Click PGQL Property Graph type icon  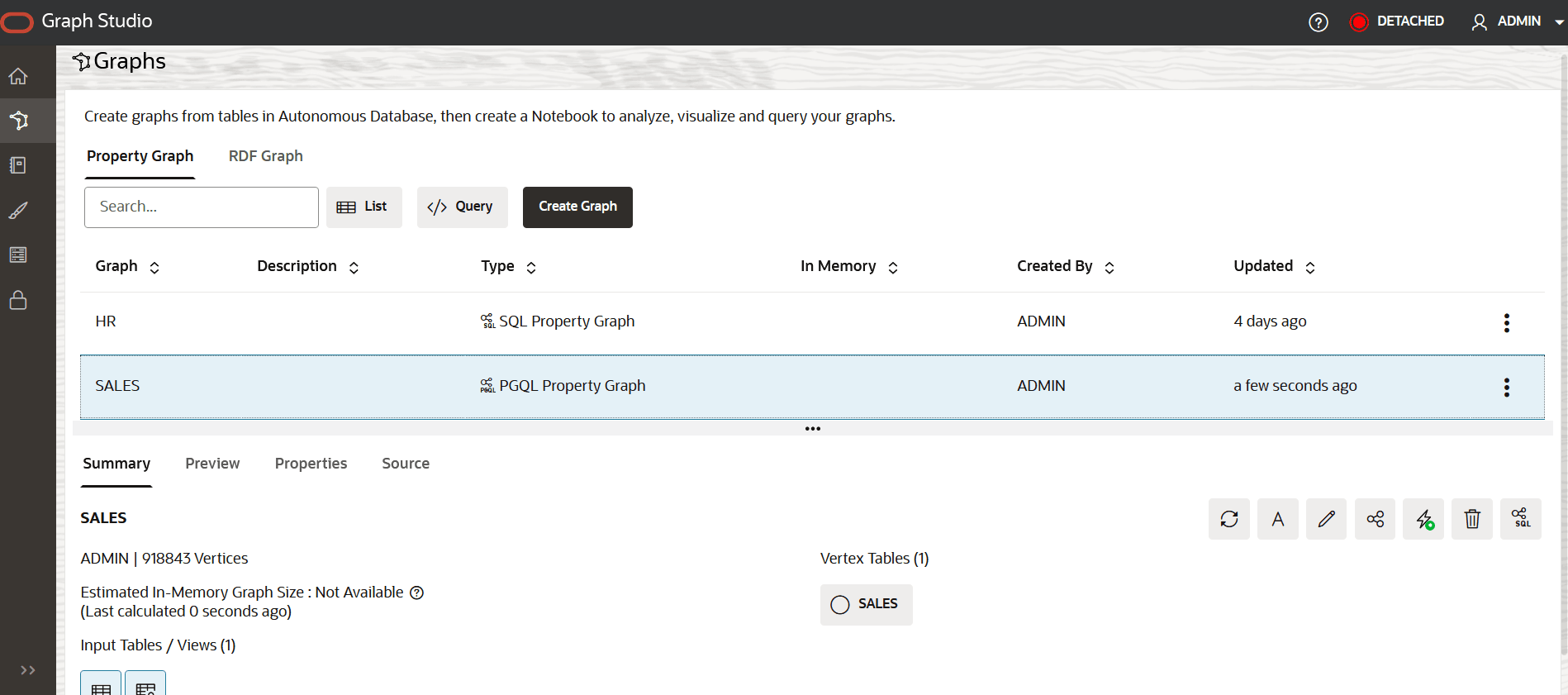click(488, 385)
